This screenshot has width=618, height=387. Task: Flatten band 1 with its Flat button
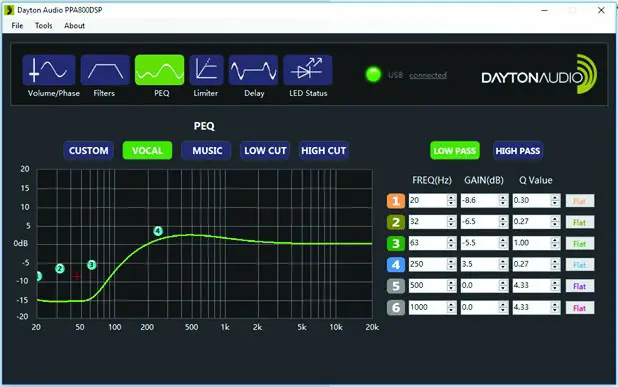pyautogui.click(x=580, y=201)
